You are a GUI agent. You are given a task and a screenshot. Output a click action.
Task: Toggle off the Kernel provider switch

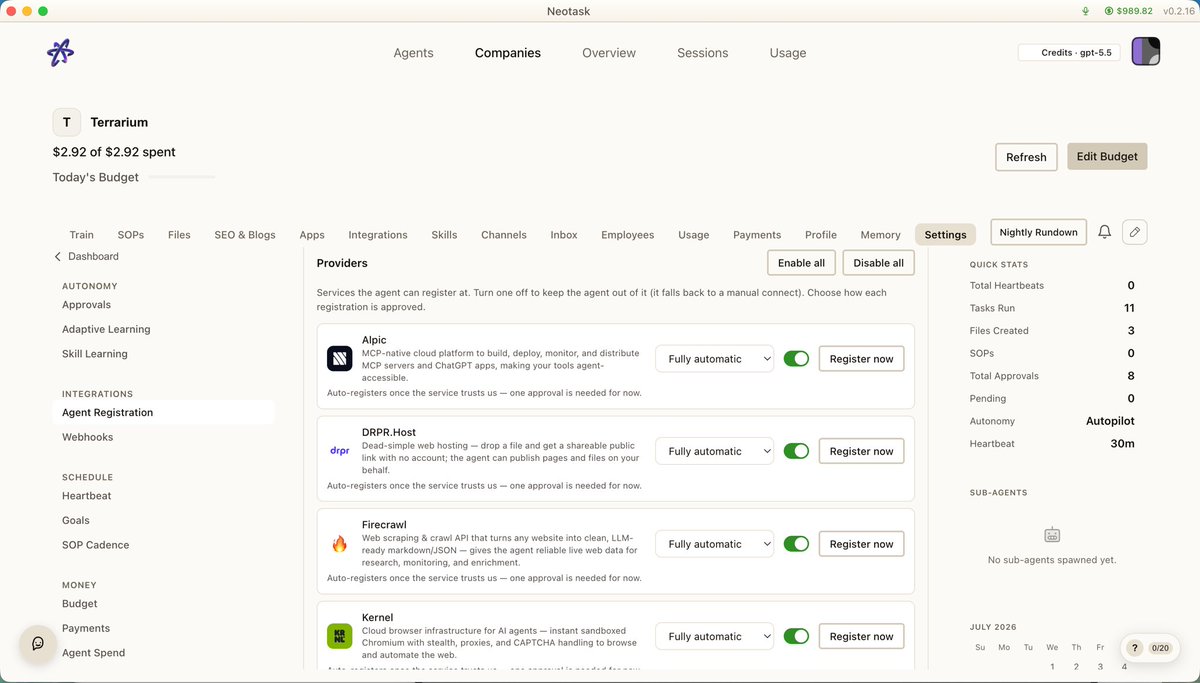(x=796, y=636)
